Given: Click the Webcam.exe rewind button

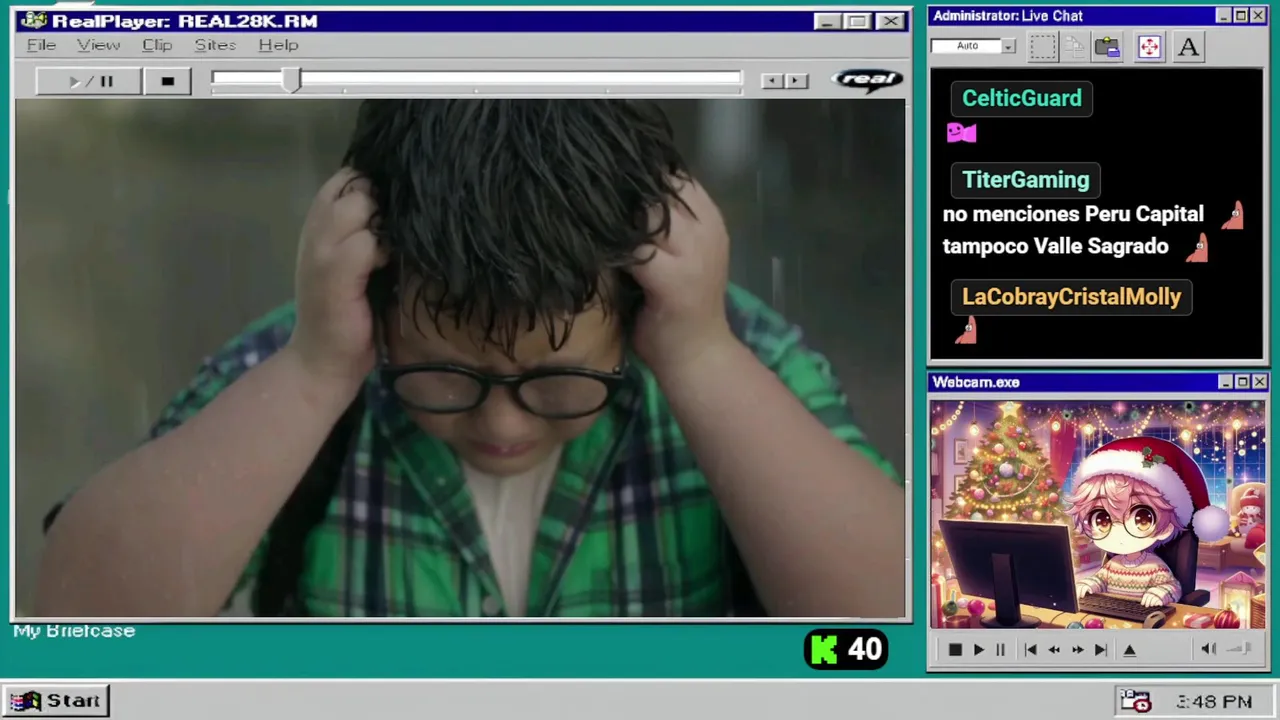Looking at the screenshot, I should click(1054, 650).
